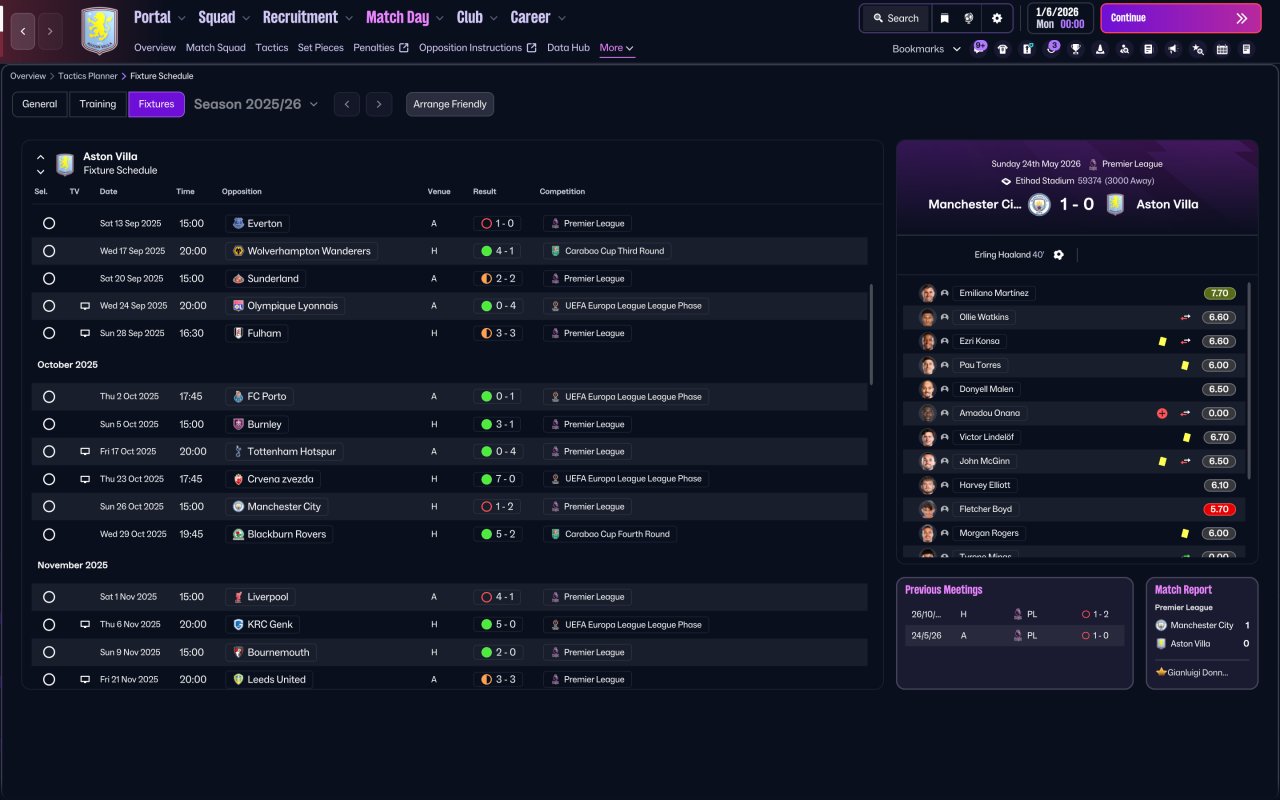Click the TV icon on the Fulham row

(85, 333)
